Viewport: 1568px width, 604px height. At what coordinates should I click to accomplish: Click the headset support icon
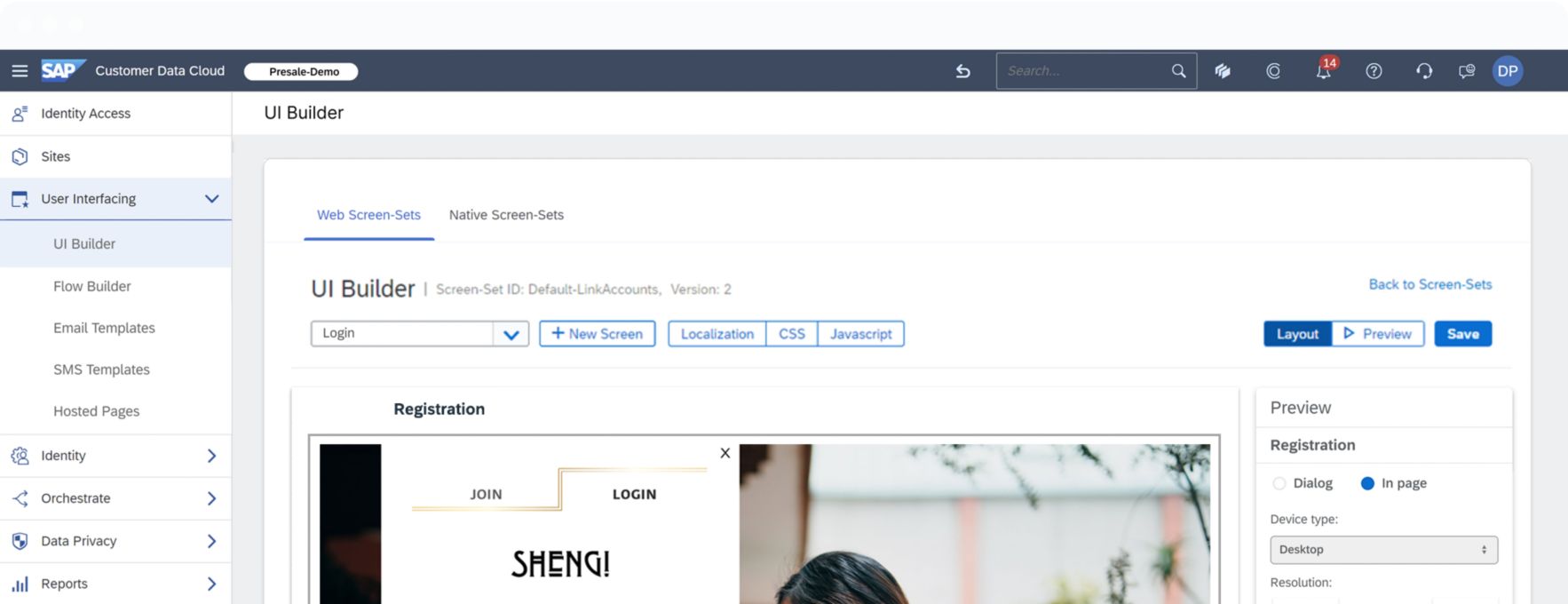(x=1424, y=71)
